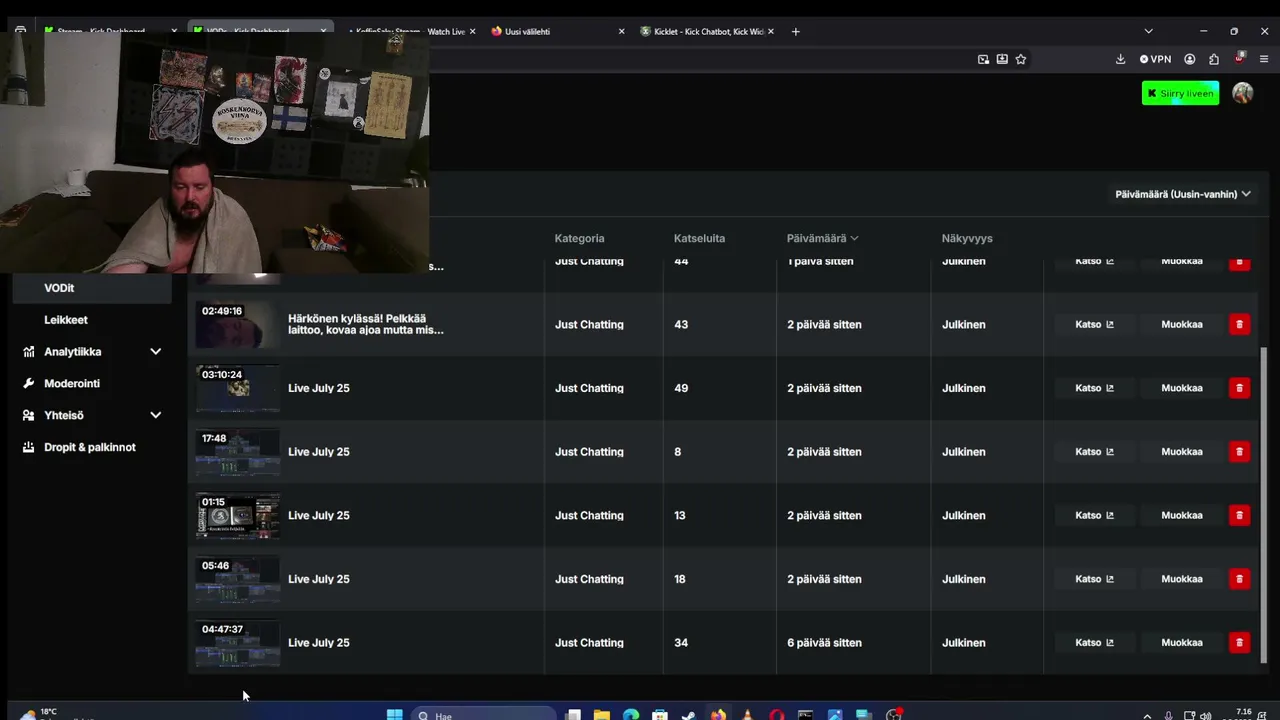The image size is (1280, 720).
Task: Click Katso for the Härkönen kylässä VOD
Action: click(x=1094, y=324)
